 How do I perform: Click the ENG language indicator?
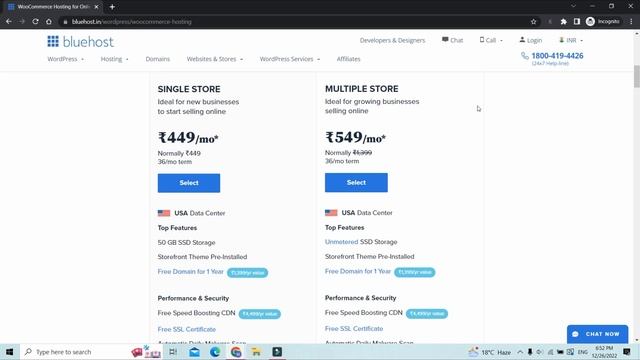(582, 352)
